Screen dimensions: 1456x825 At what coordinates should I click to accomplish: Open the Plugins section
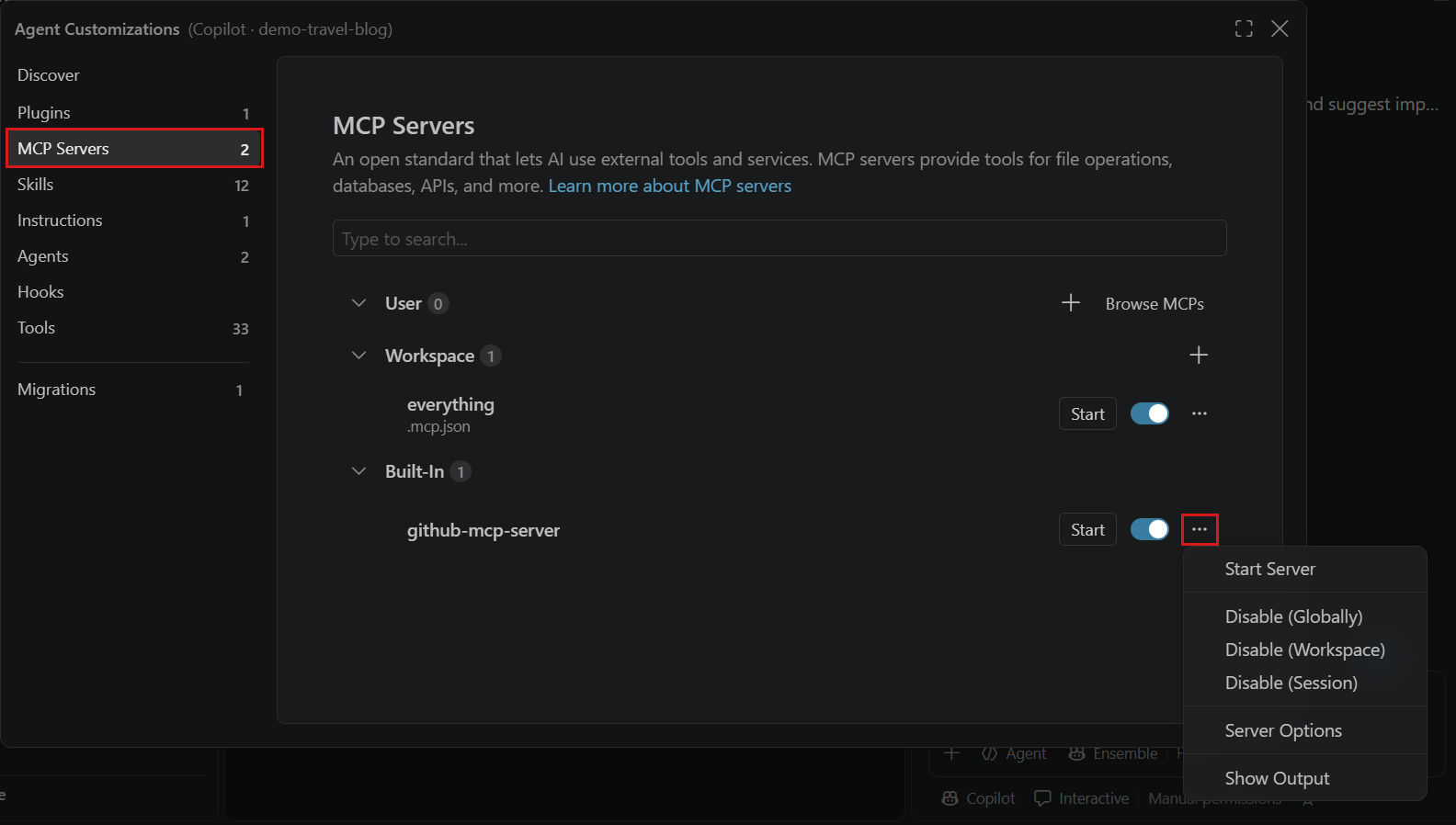(133, 113)
